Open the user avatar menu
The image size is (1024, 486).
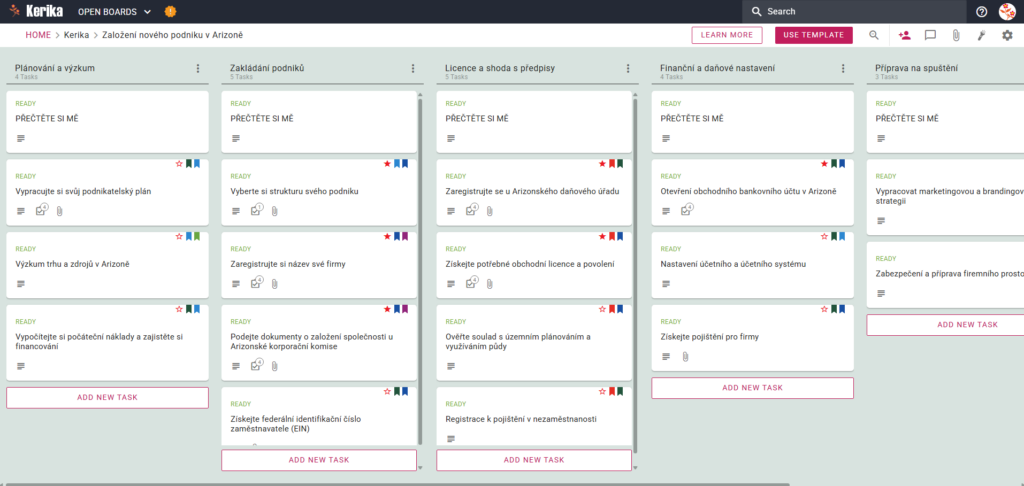tap(1007, 12)
